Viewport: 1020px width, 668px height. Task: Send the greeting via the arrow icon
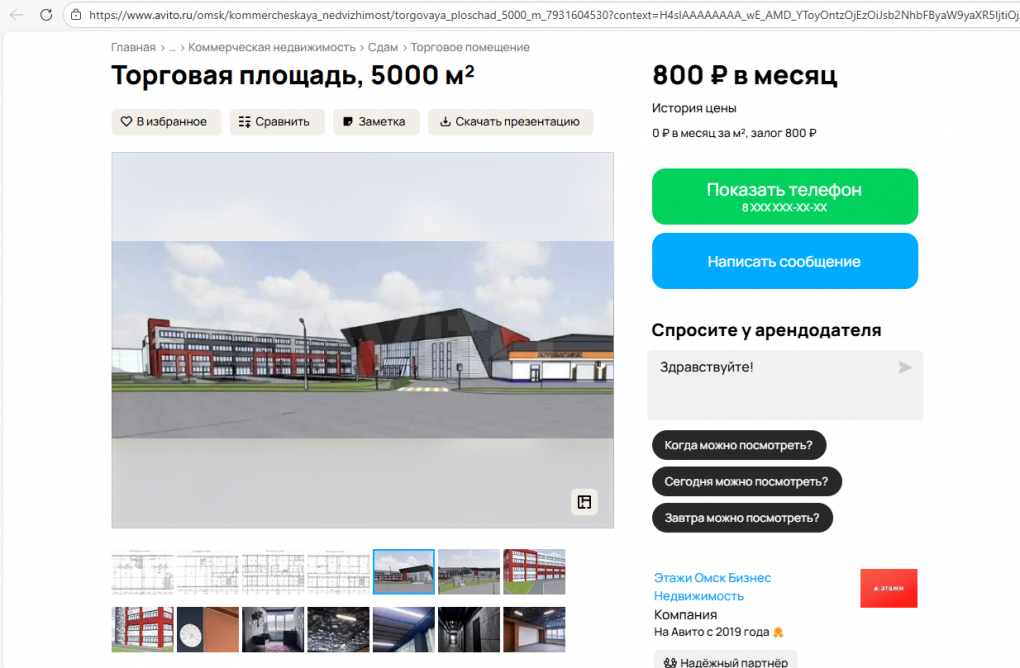903,368
